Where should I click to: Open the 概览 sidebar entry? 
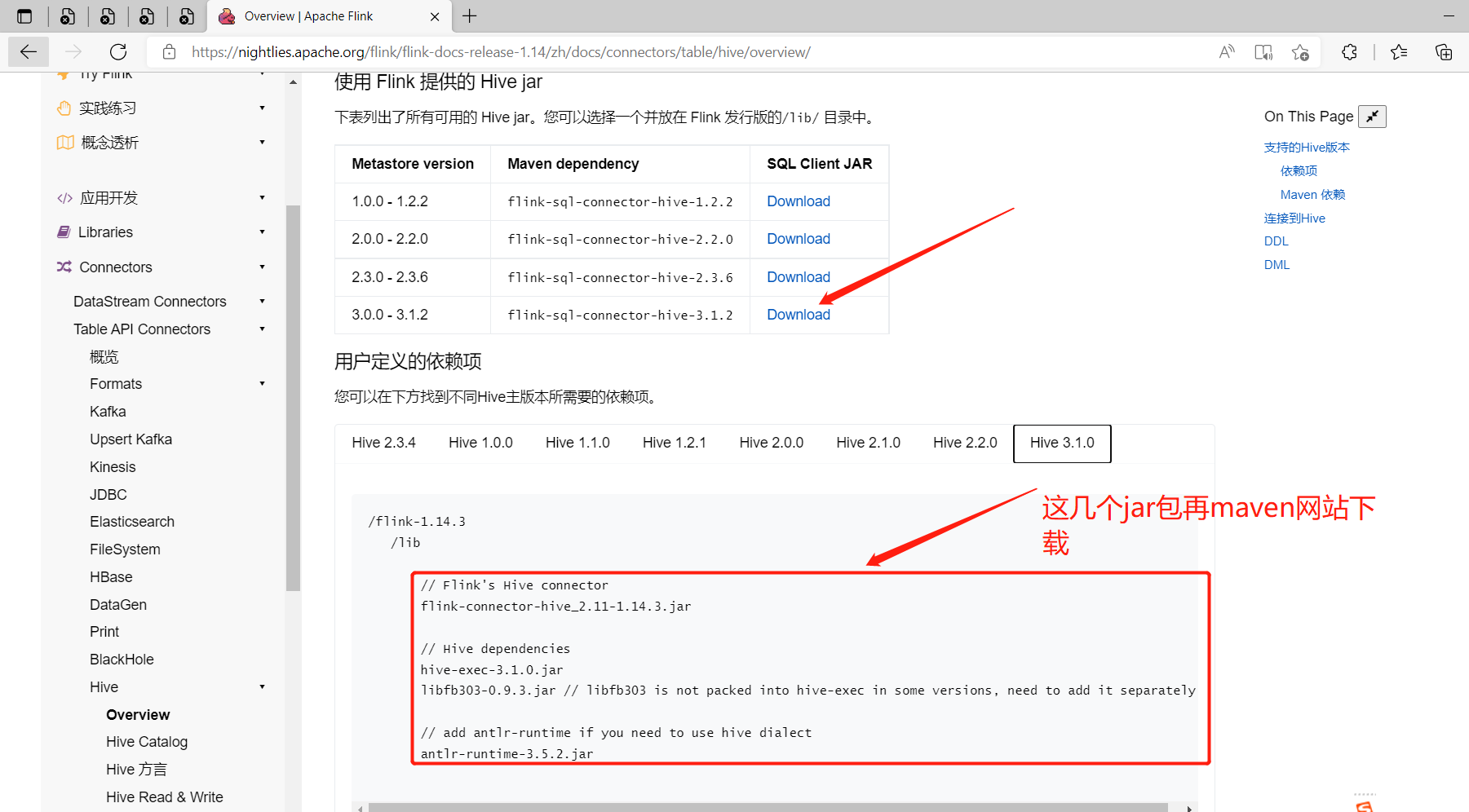104,357
